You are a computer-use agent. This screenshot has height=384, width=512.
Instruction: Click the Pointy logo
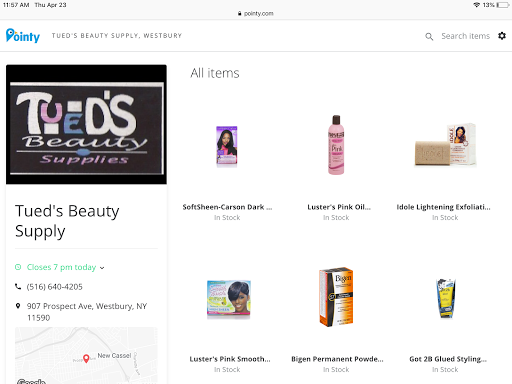click(23, 35)
